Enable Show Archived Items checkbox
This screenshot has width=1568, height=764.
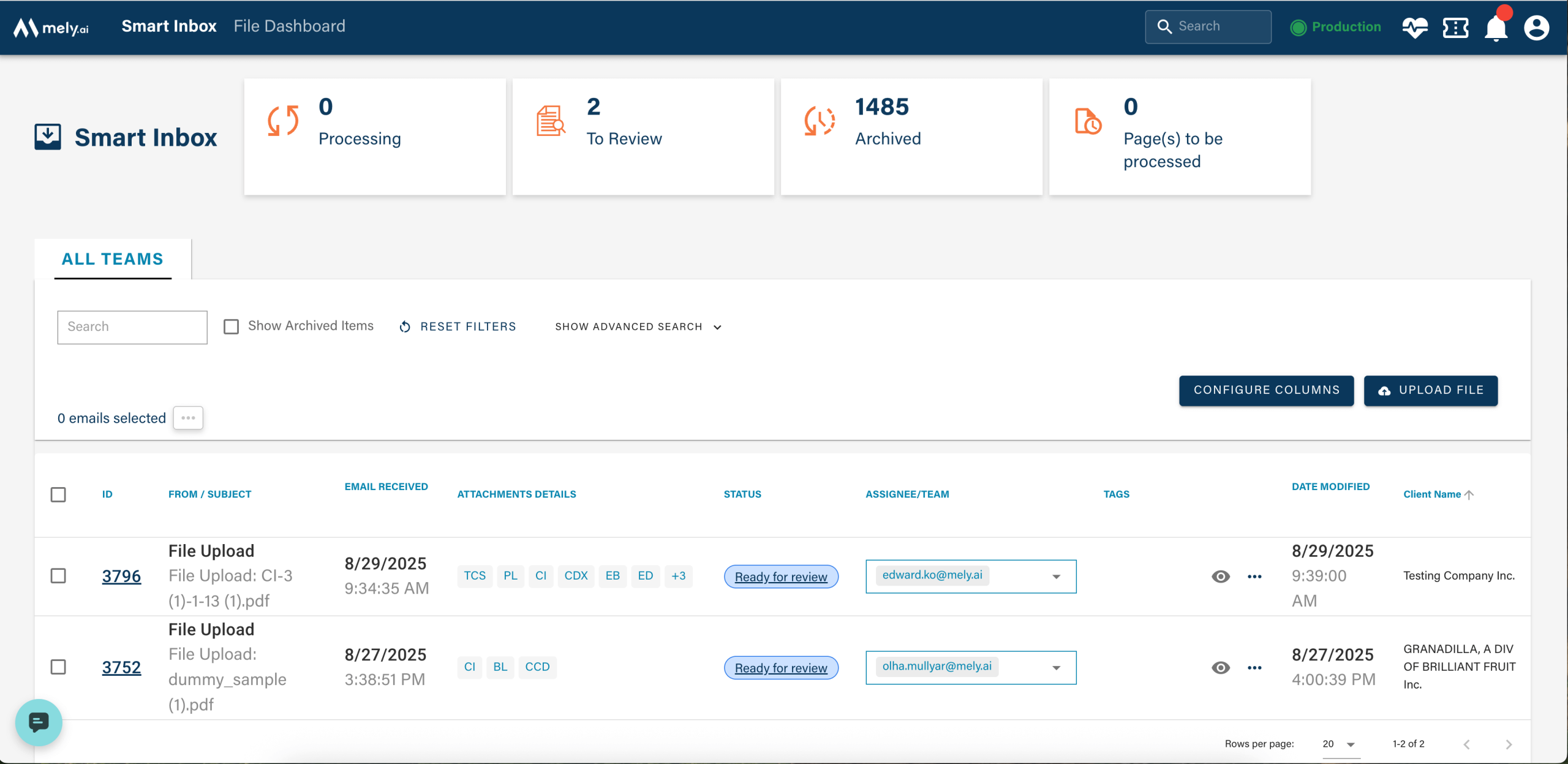coord(232,327)
